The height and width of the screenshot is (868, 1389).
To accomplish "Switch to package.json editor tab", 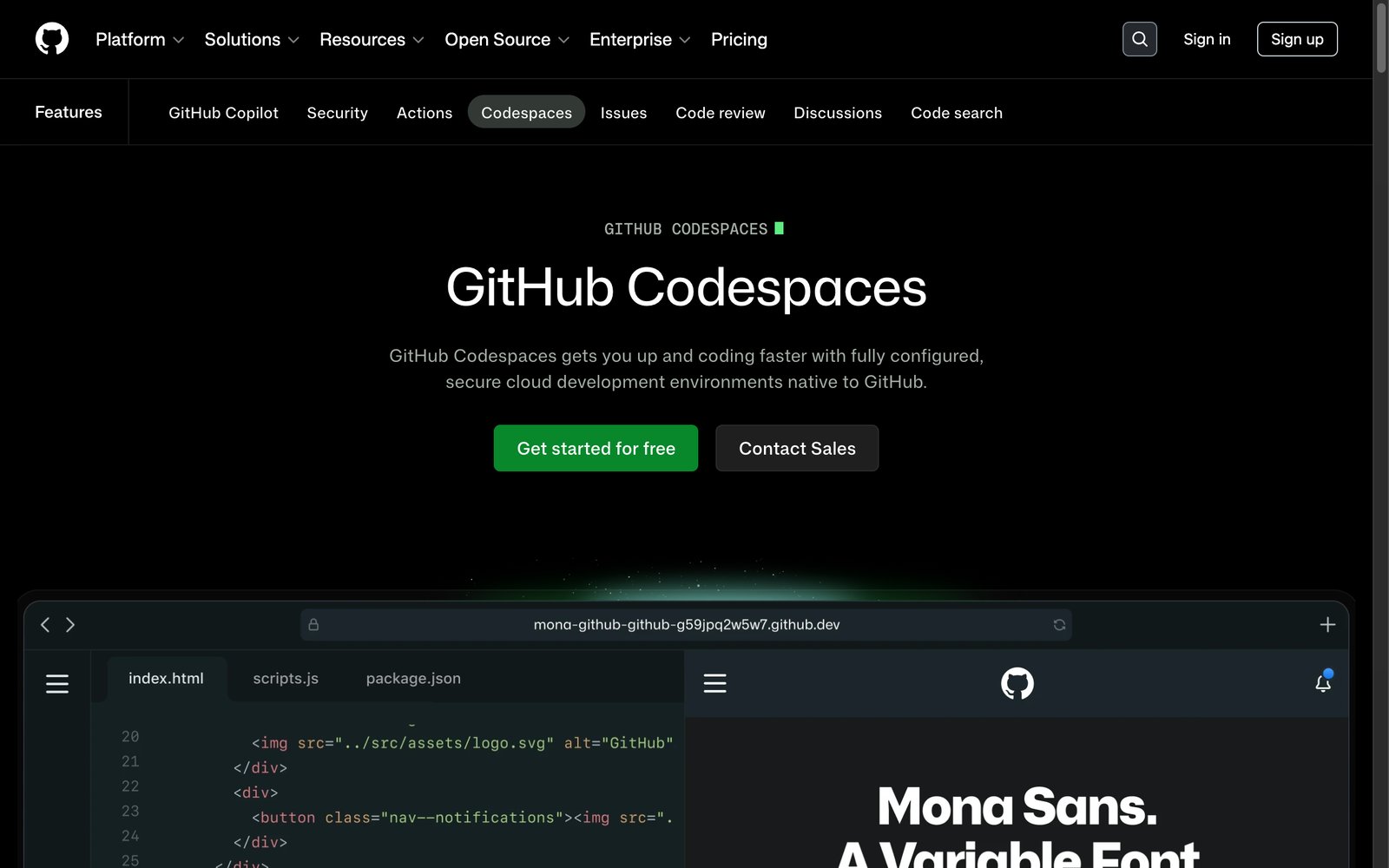I will (x=413, y=679).
